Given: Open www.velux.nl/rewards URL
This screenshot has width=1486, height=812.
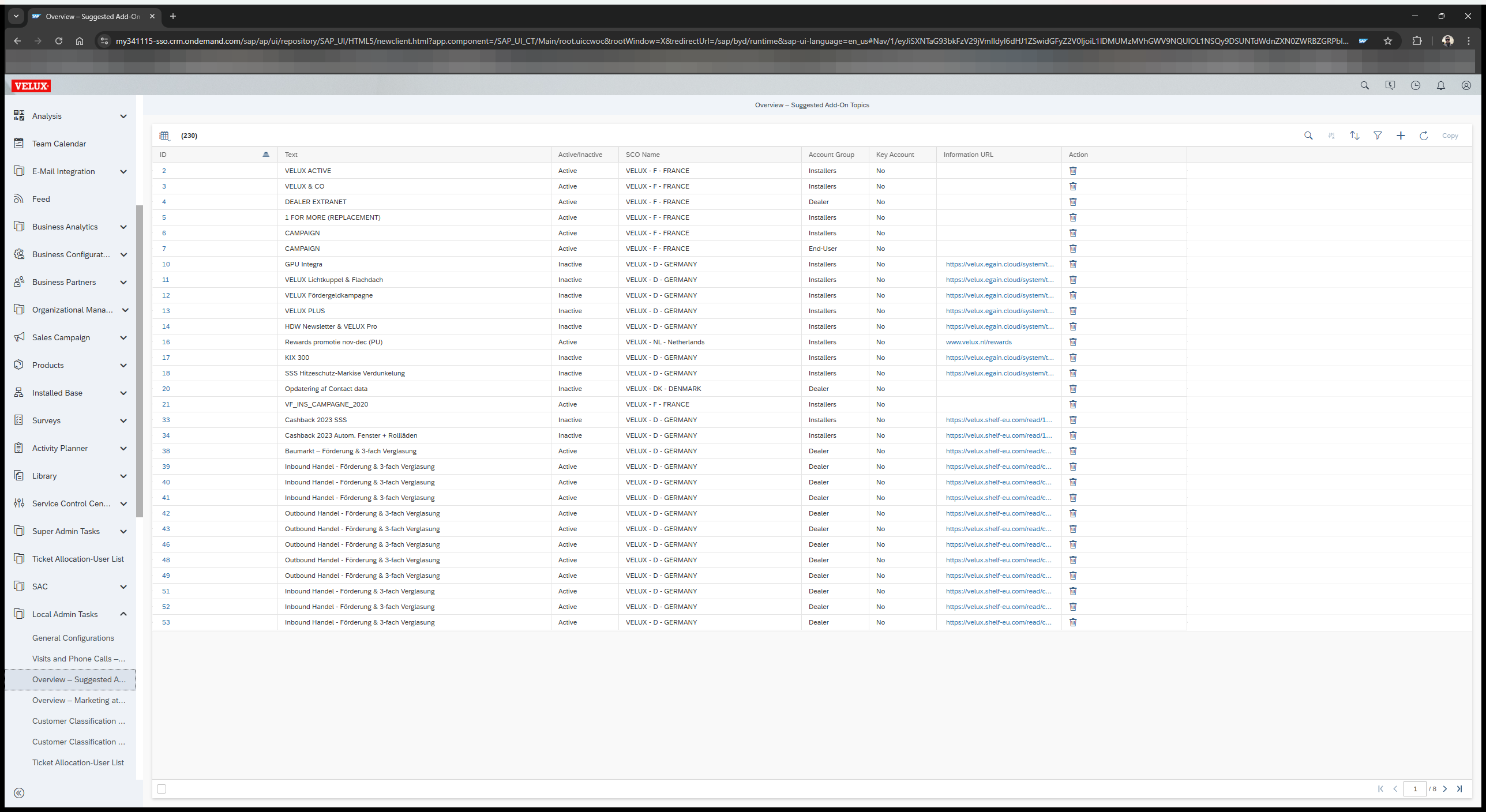Looking at the screenshot, I should 979,342.
